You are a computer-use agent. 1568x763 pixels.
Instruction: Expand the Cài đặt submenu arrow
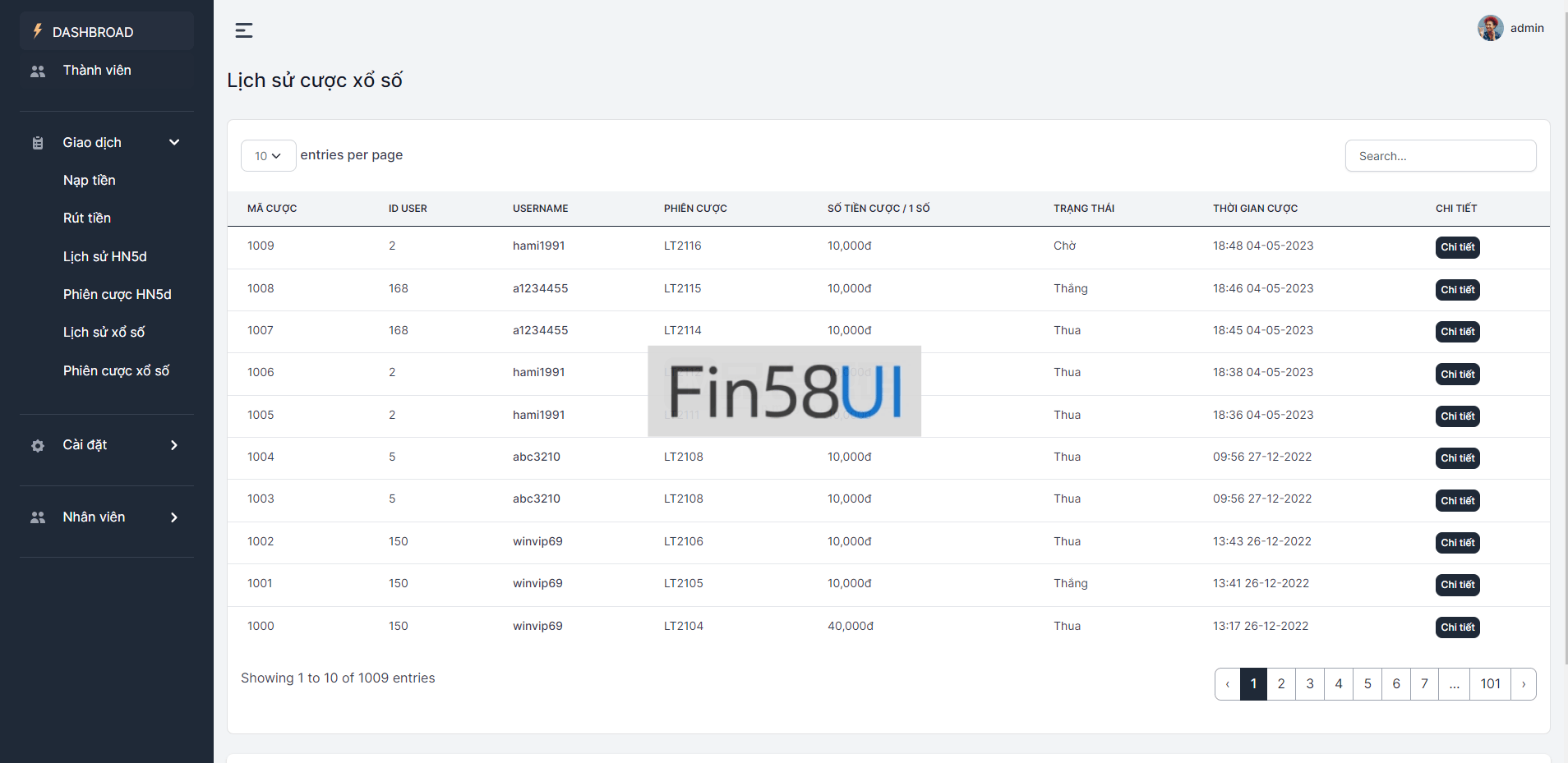point(174,445)
